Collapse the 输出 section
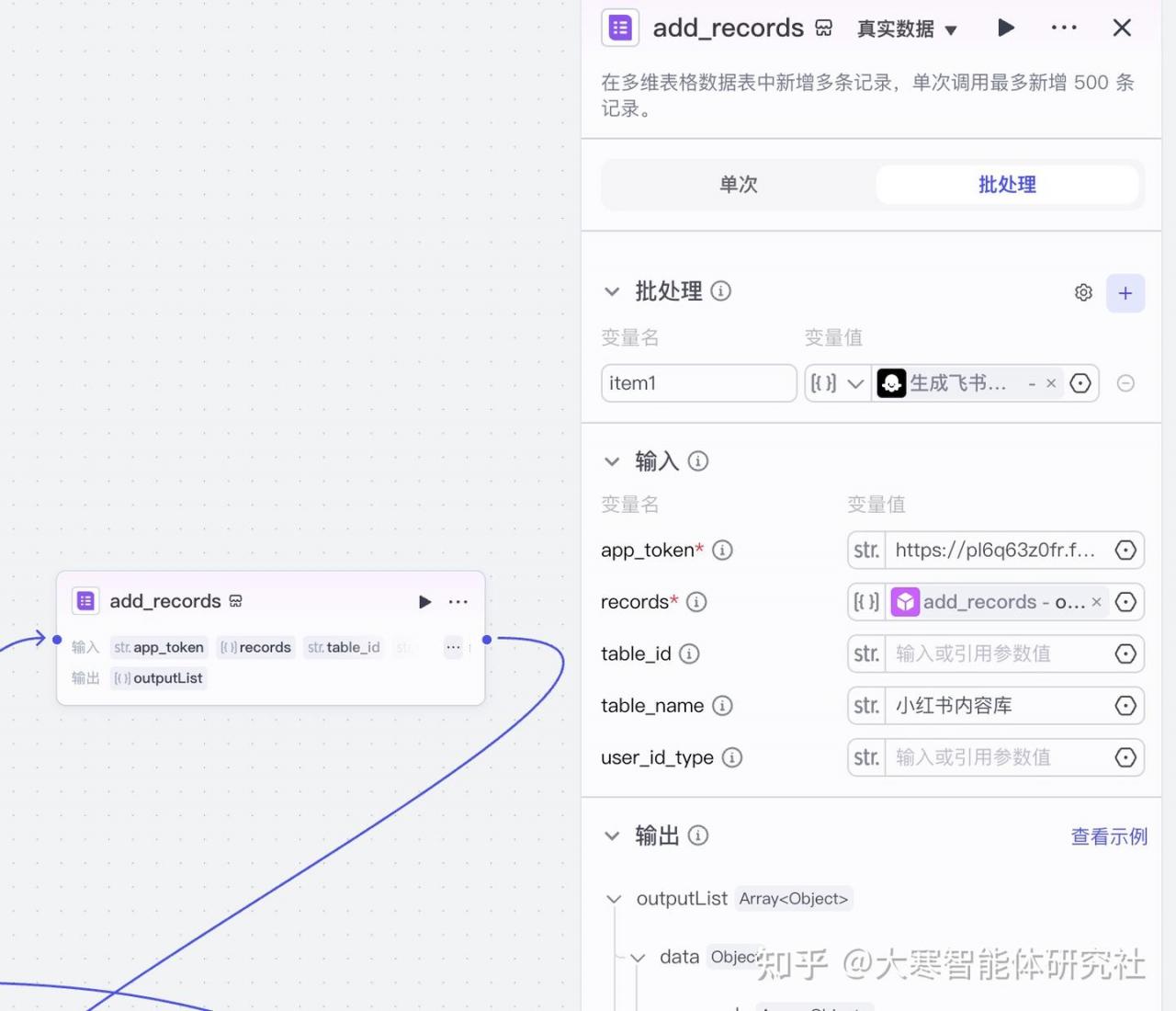 pyautogui.click(x=612, y=835)
